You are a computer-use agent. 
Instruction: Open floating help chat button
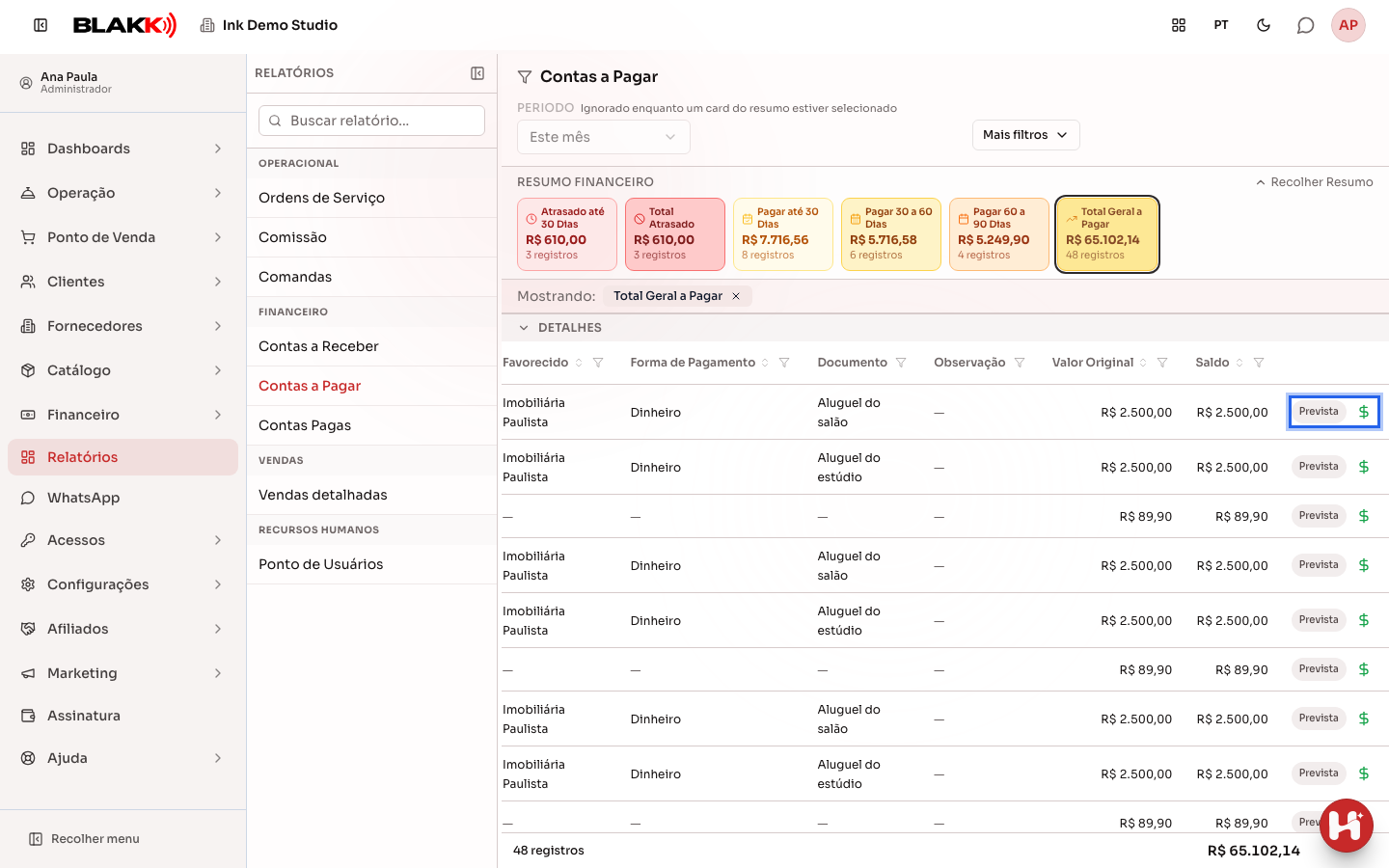coord(1347,826)
